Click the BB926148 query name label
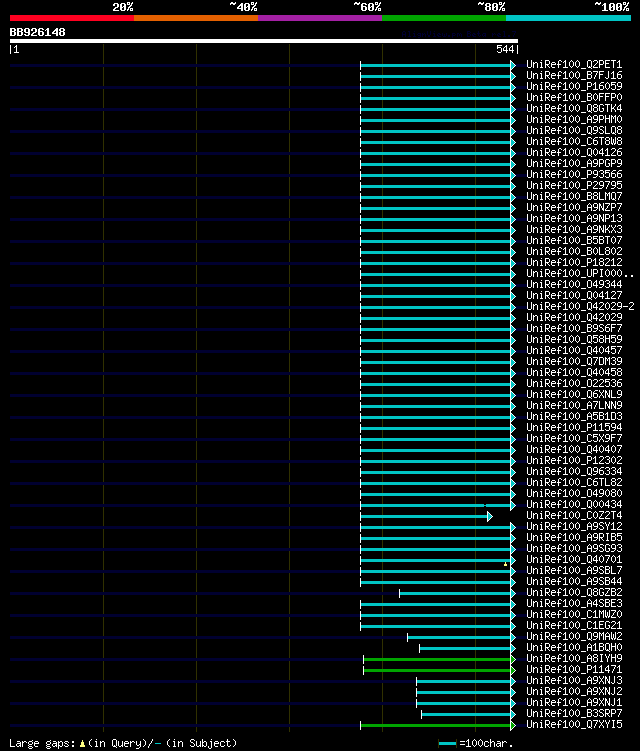The width and height of the screenshot is (640, 751). tap(37, 32)
